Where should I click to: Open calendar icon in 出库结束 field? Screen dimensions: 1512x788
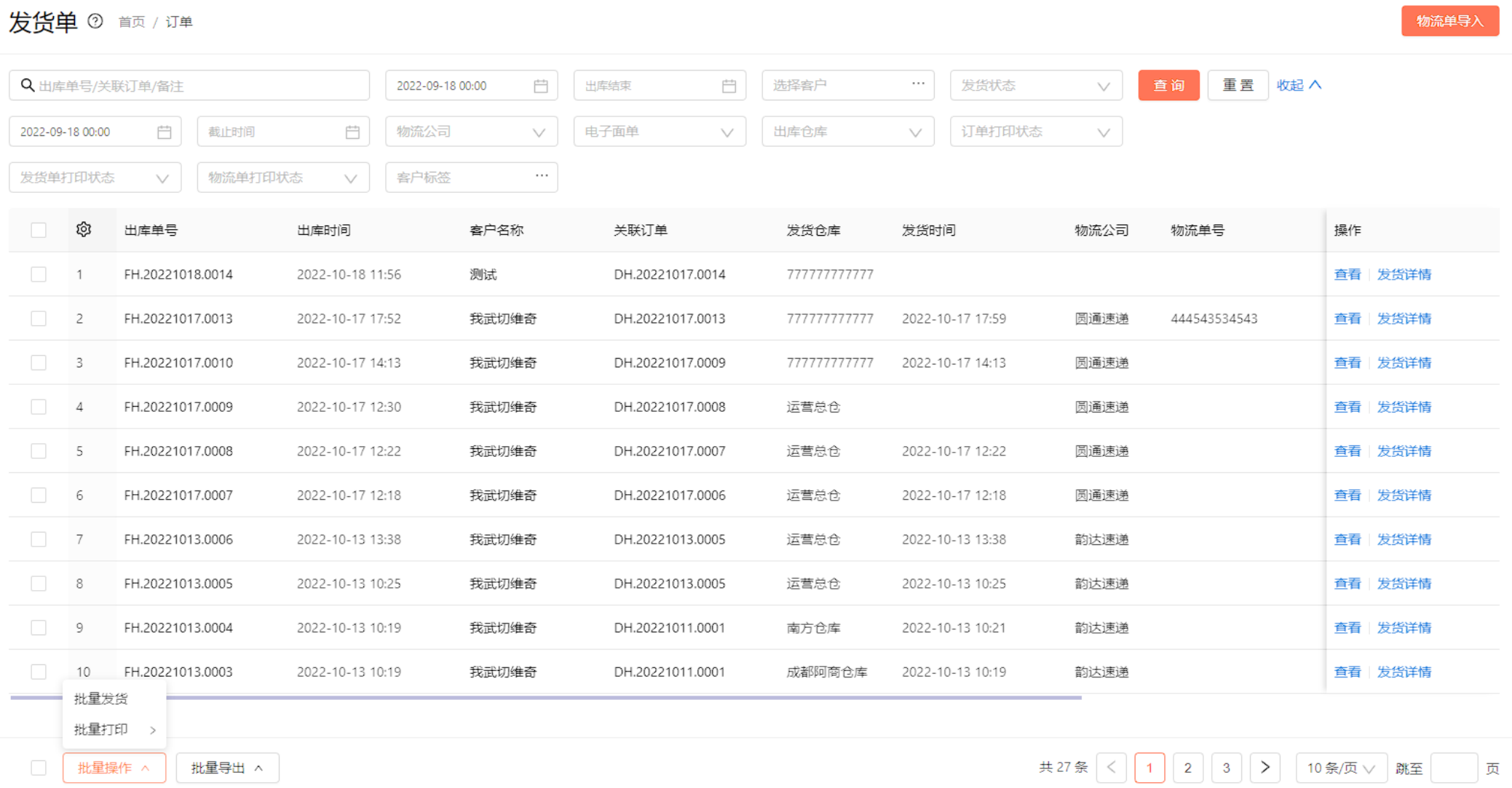(x=729, y=86)
